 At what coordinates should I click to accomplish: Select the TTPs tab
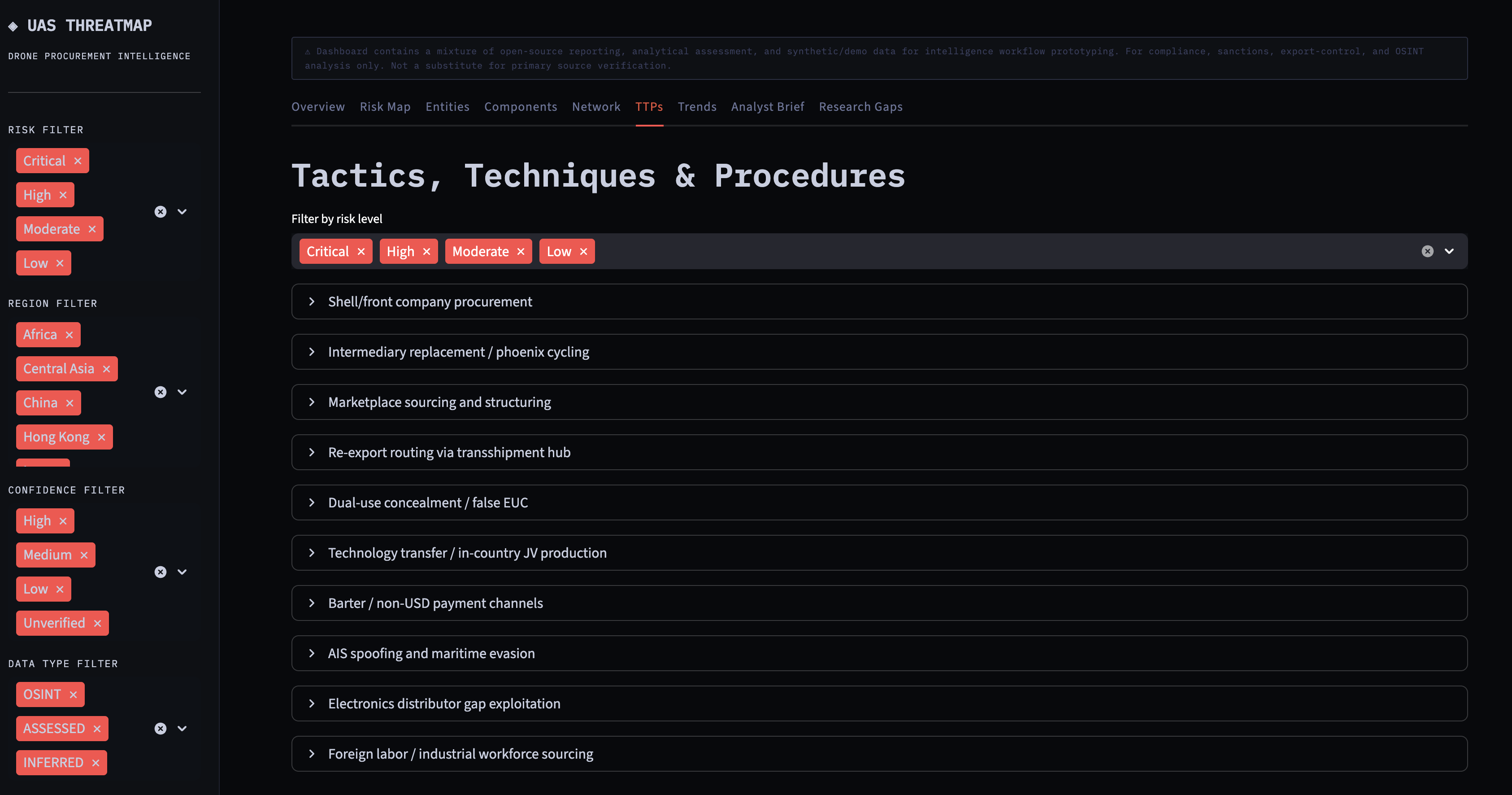[649, 107]
